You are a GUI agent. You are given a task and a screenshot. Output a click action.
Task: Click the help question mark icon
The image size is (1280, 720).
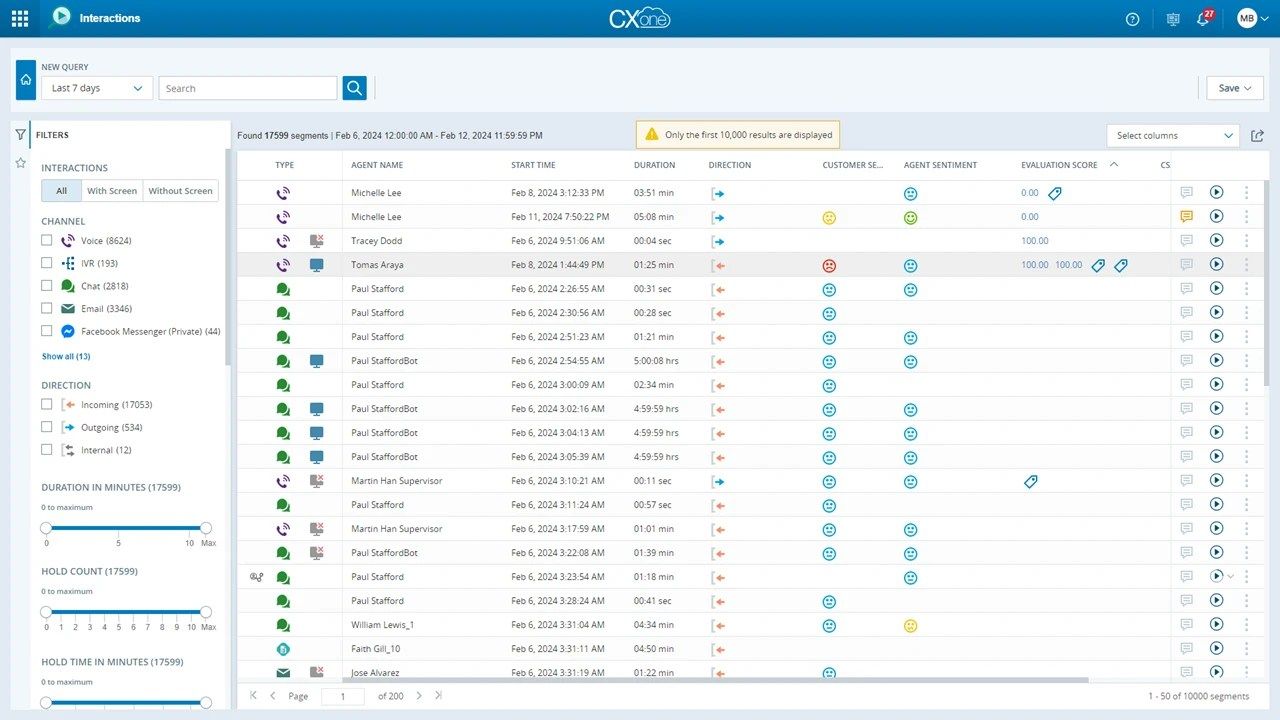(x=1133, y=19)
